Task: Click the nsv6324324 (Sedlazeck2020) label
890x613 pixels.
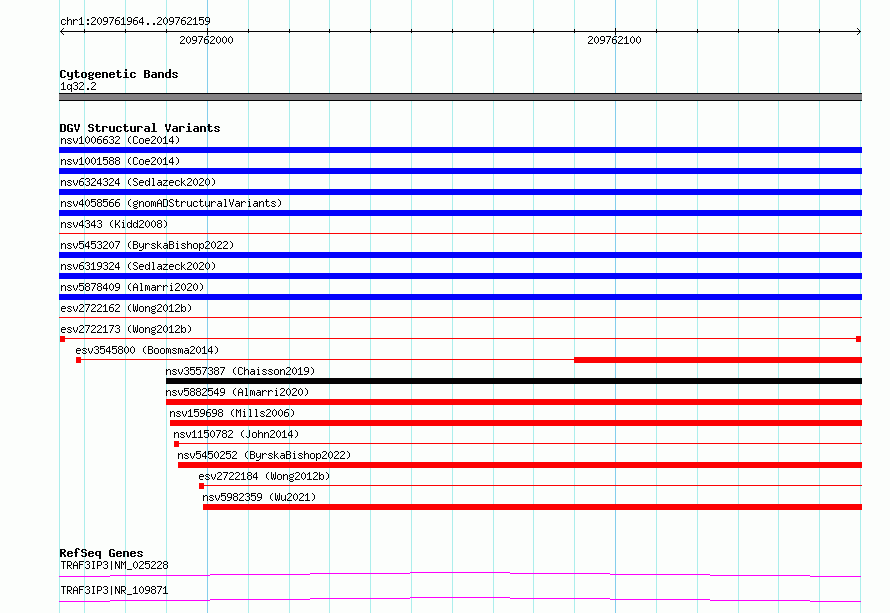Action: click(138, 182)
